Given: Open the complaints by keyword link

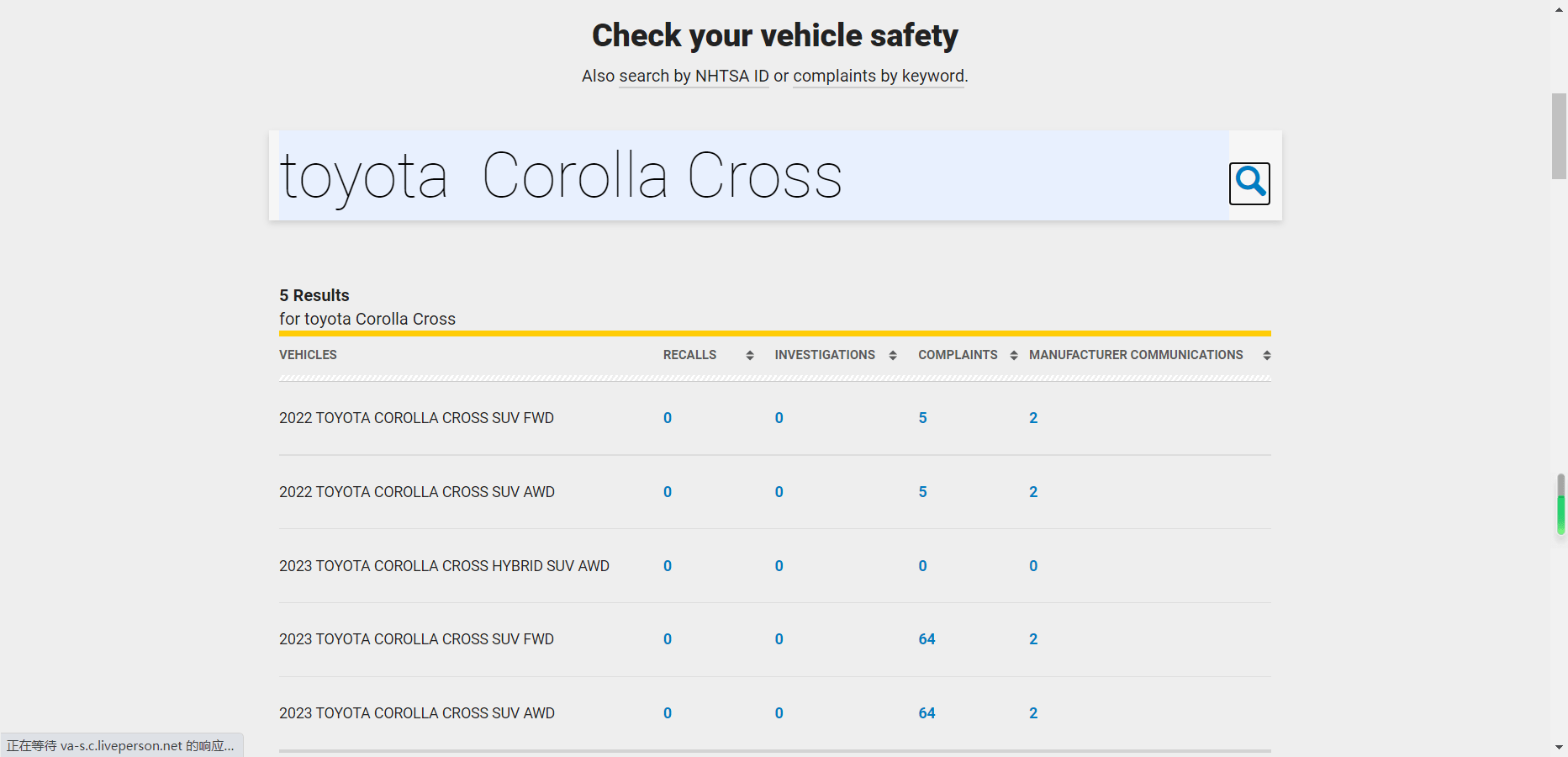Looking at the screenshot, I should (x=879, y=77).
